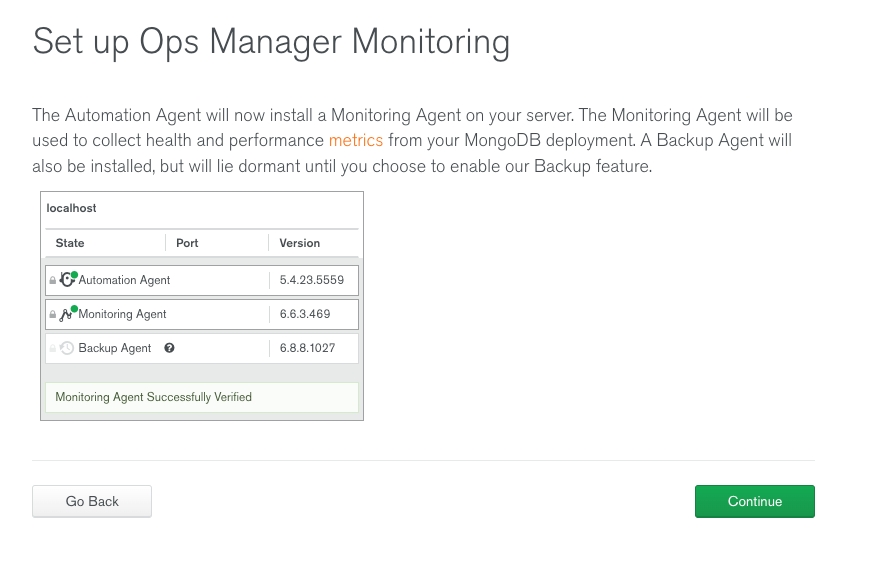870x572 pixels.
Task: Click the lock icon on Monitoring Agent row
Action: point(53,315)
